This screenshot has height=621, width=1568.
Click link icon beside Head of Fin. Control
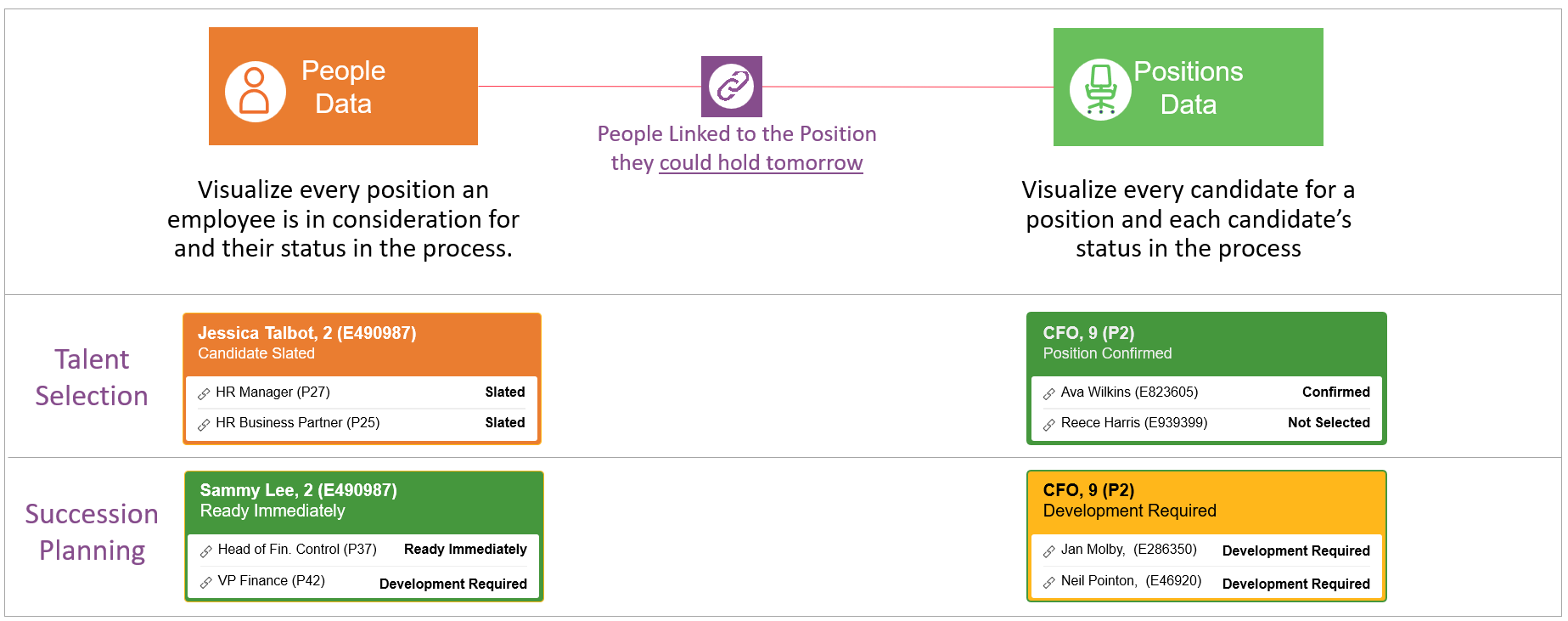pos(206,551)
